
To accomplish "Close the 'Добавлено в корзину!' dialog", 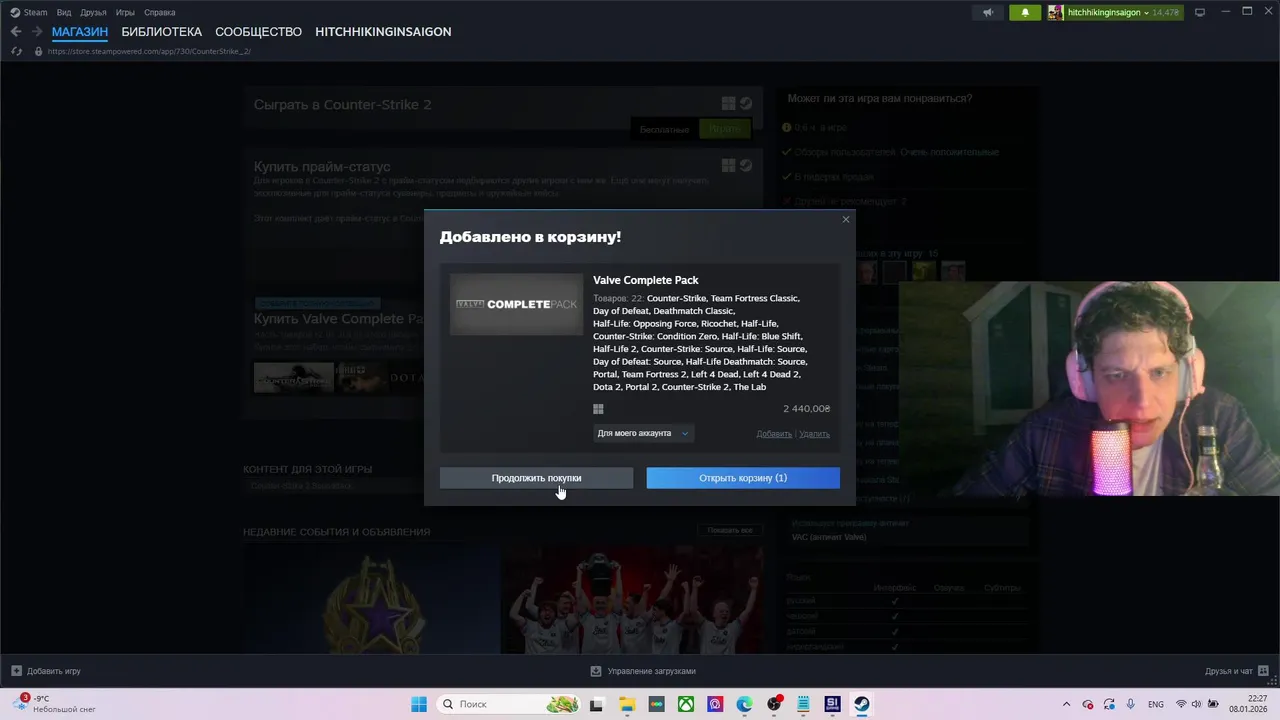I will coord(846,220).
